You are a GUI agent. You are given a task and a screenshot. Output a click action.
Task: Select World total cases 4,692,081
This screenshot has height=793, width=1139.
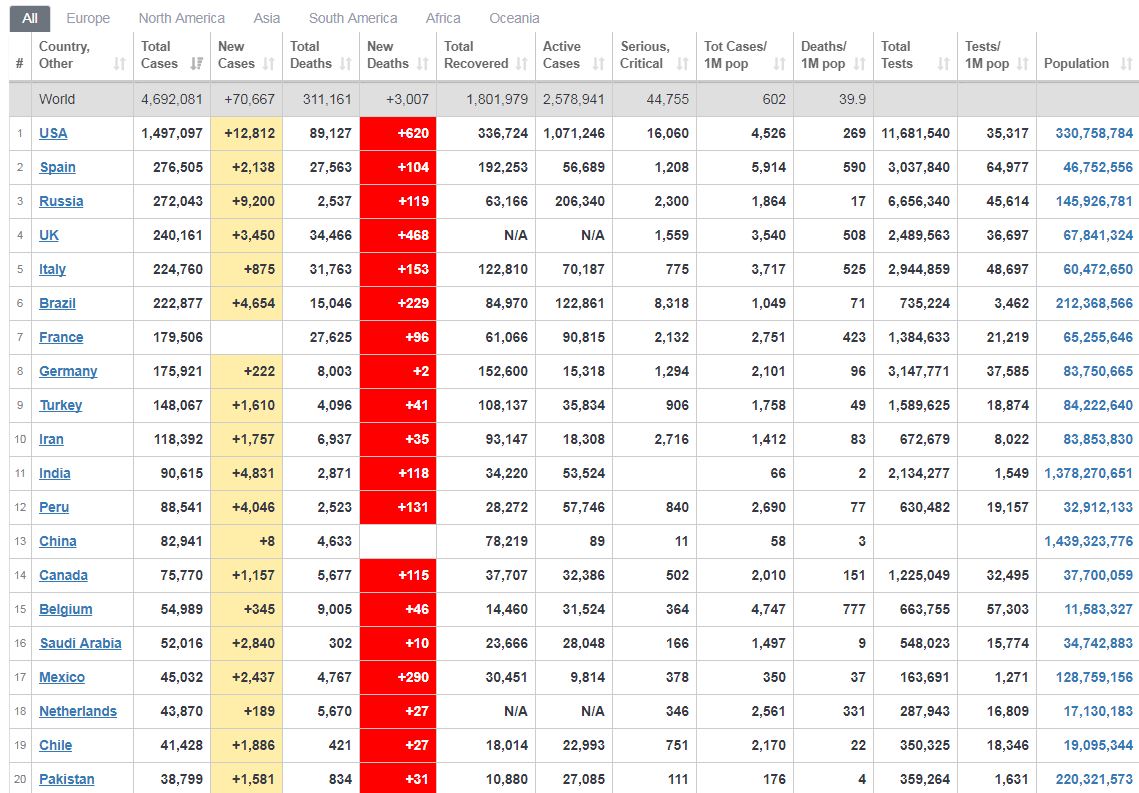point(171,99)
